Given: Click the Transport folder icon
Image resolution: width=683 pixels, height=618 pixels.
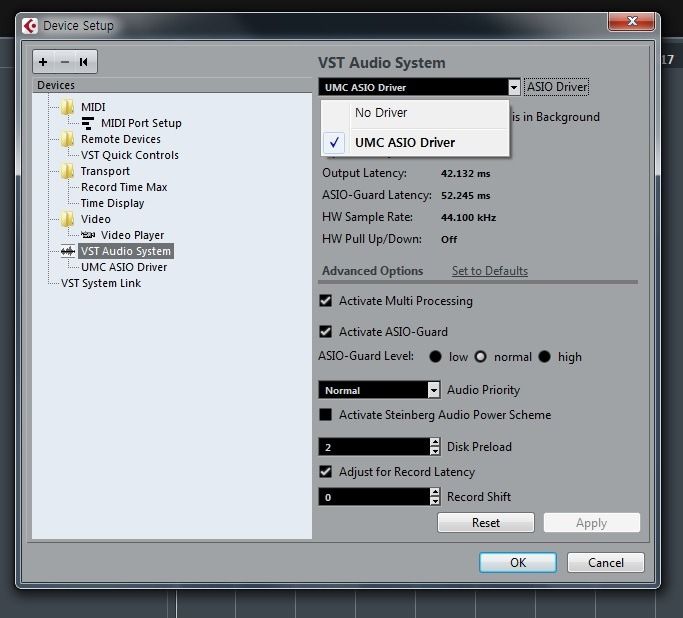Looking at the screenshot, I should tap(67, 171).
